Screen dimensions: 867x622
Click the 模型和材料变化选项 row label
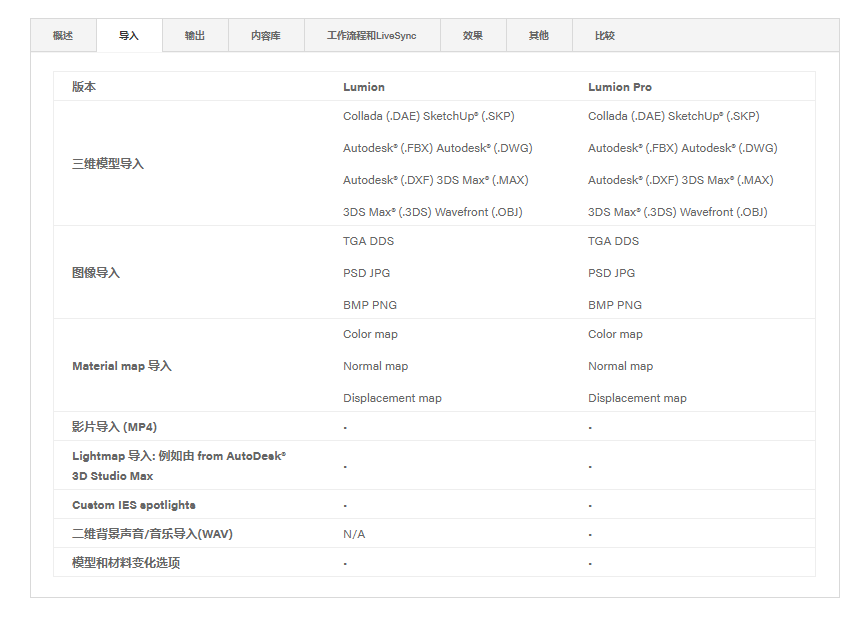(x=126, y=563)
